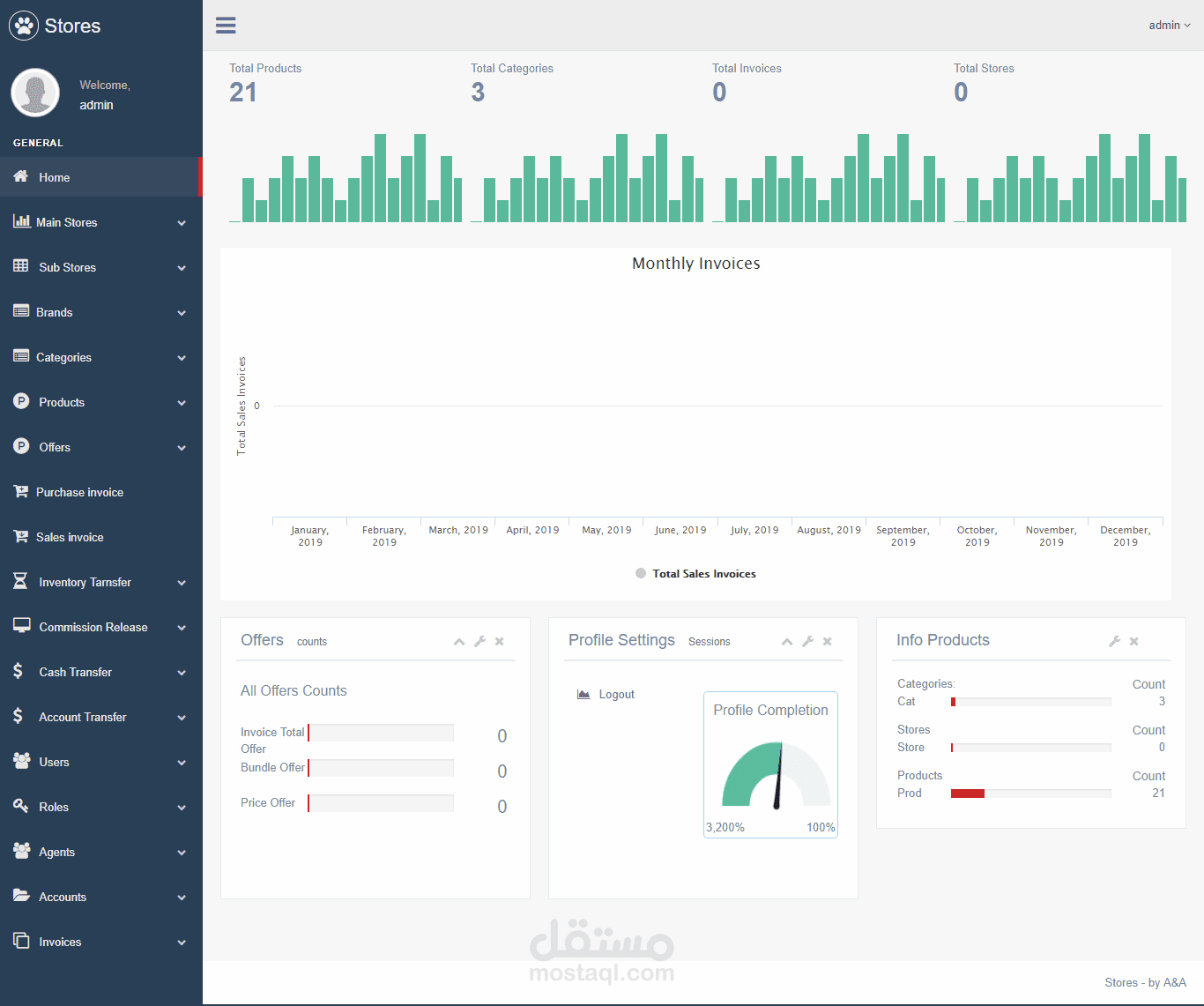Click the Profile Settings wrench icon

pos(808,642)
